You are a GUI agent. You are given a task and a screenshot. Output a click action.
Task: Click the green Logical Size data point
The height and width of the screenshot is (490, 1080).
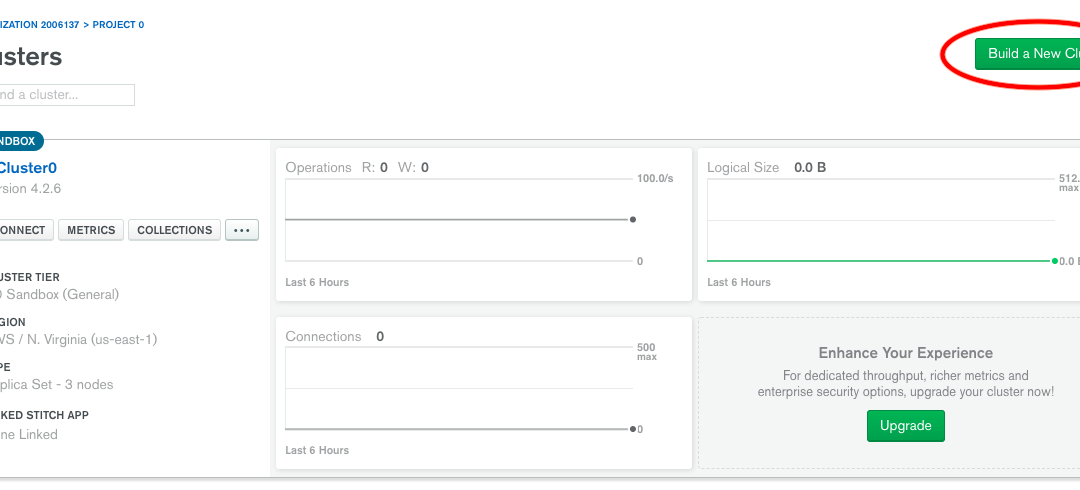[1054, 261]
